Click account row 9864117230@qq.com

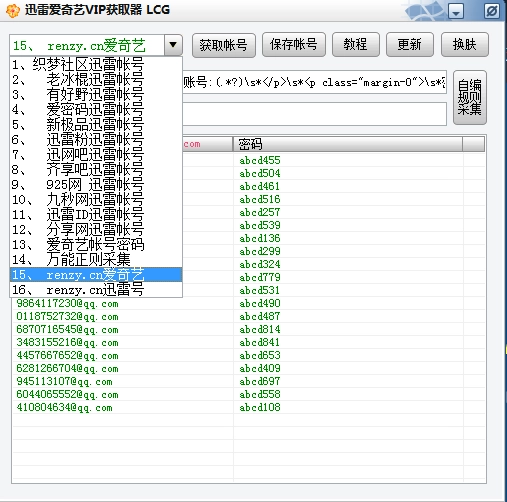click(67, 304)
